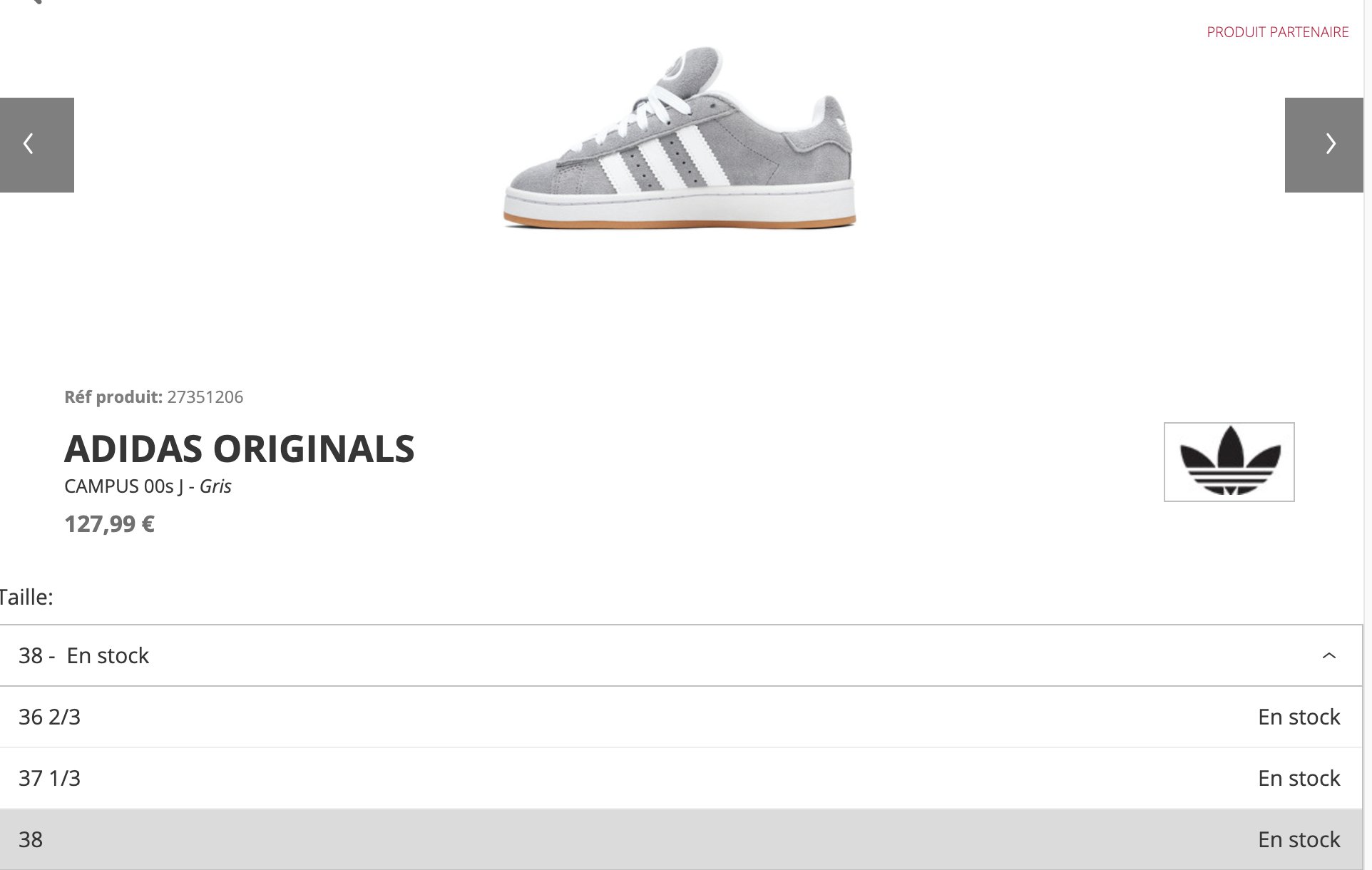Click En stock status for size 36 2/3
This screenshot has height=870, width=1372.
1299,717
